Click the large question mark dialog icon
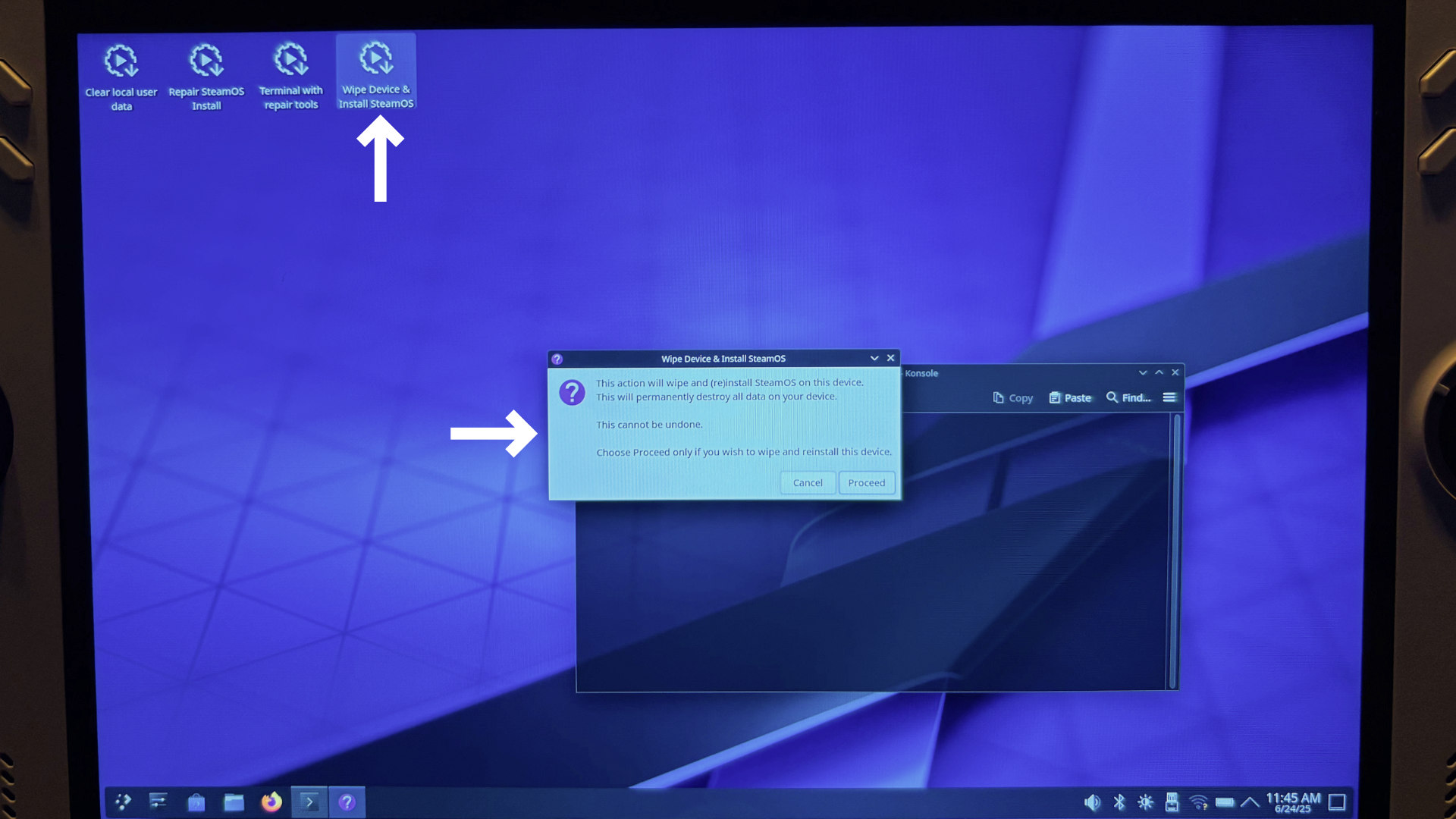1456x819 pixels. [x=572, y=393]
